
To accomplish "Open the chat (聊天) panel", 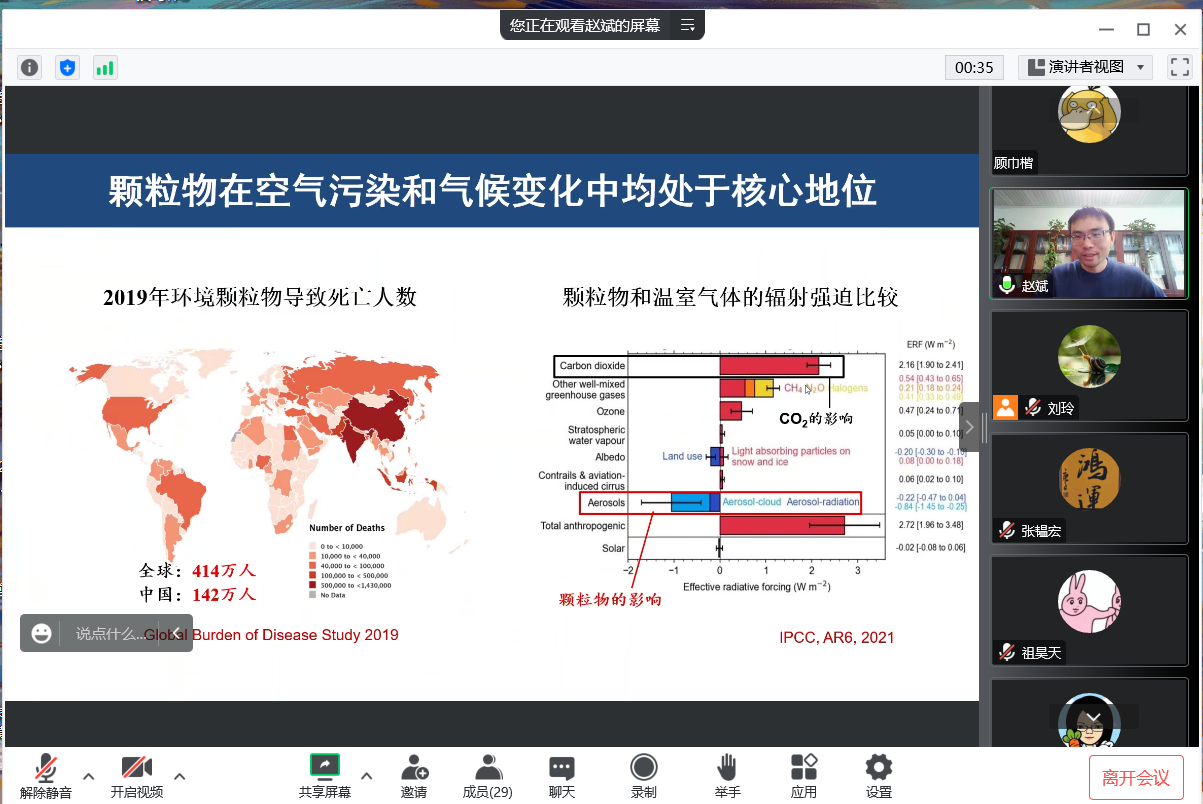I will pyautogui.click(x=561, y=776).
